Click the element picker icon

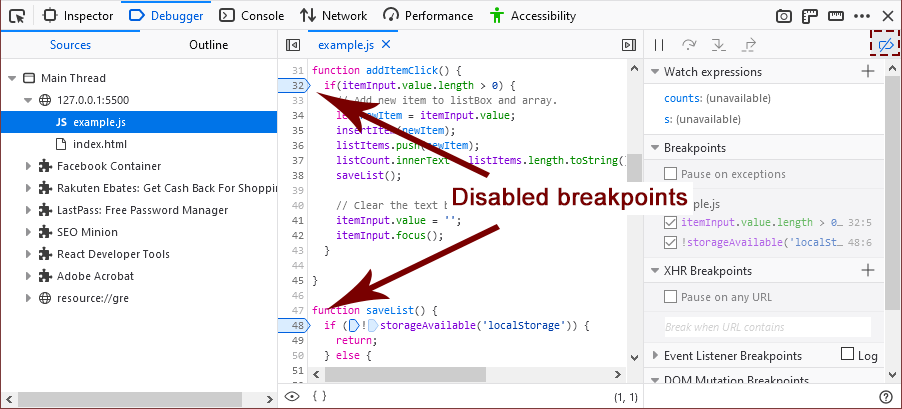[17, 16]
